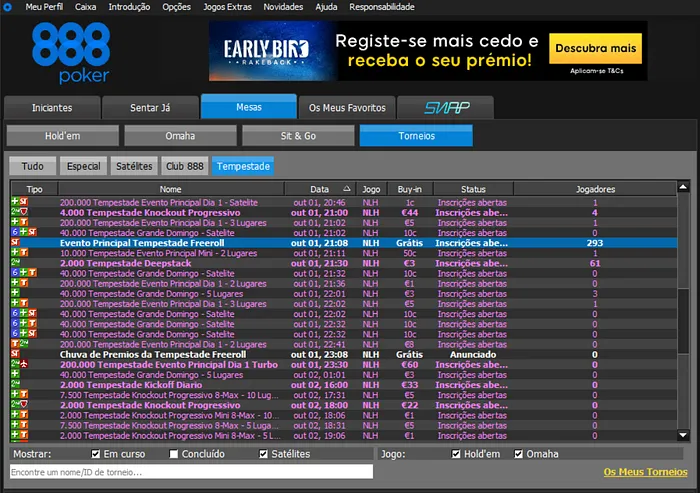Enable the Concluído checkbox

pyautogui.click(x=174, y=454)
